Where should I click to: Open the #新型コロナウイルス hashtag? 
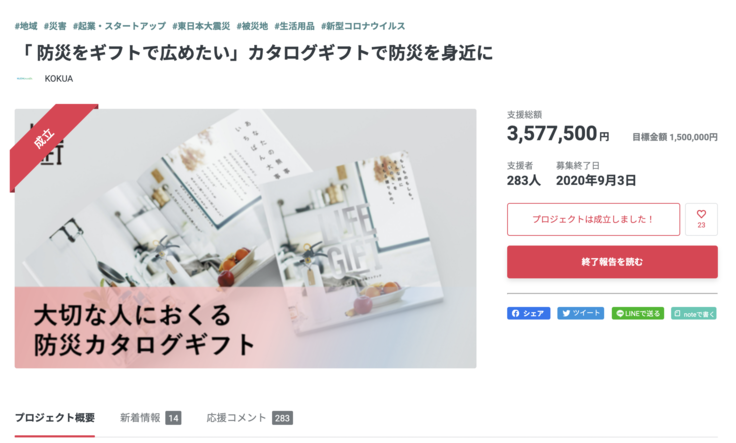[363, 26]
